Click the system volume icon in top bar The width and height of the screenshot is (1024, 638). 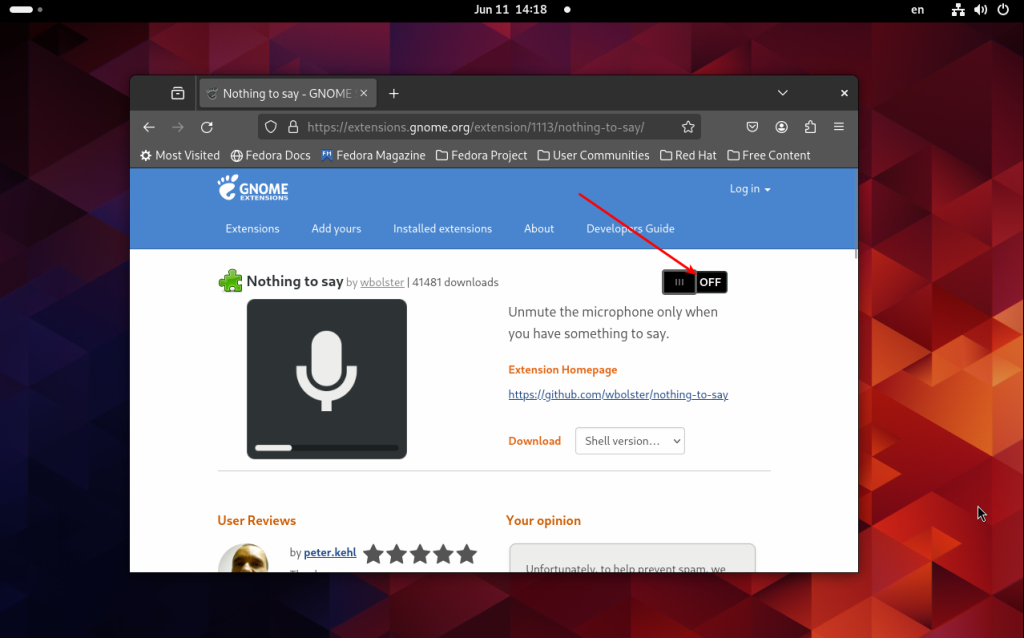(x=980, y=10)
